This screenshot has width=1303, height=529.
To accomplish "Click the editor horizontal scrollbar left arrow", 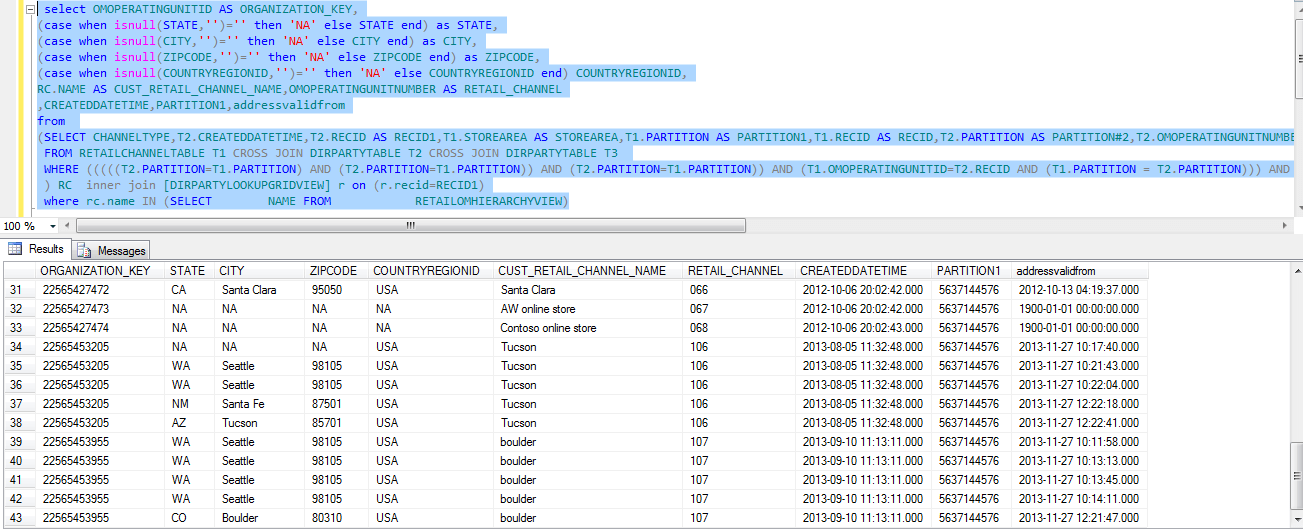I will point(66,226).
